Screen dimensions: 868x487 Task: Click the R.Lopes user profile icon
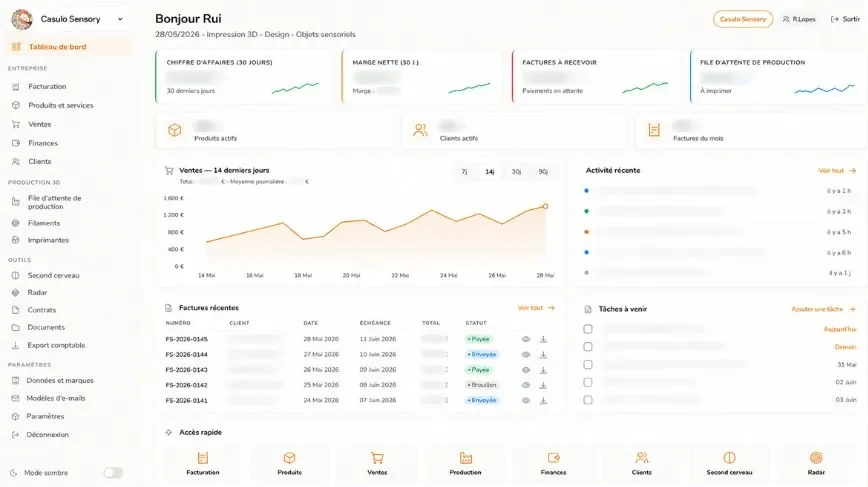(786, 19)
